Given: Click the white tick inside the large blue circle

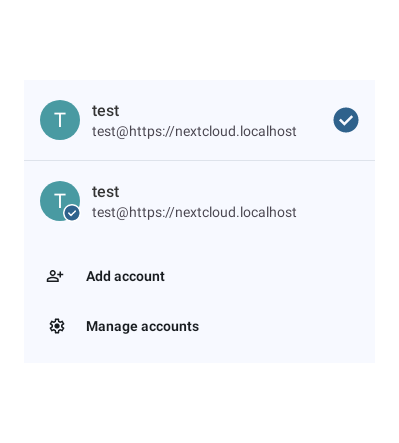Looking at the screenshot, I should [x=346, y=120].
